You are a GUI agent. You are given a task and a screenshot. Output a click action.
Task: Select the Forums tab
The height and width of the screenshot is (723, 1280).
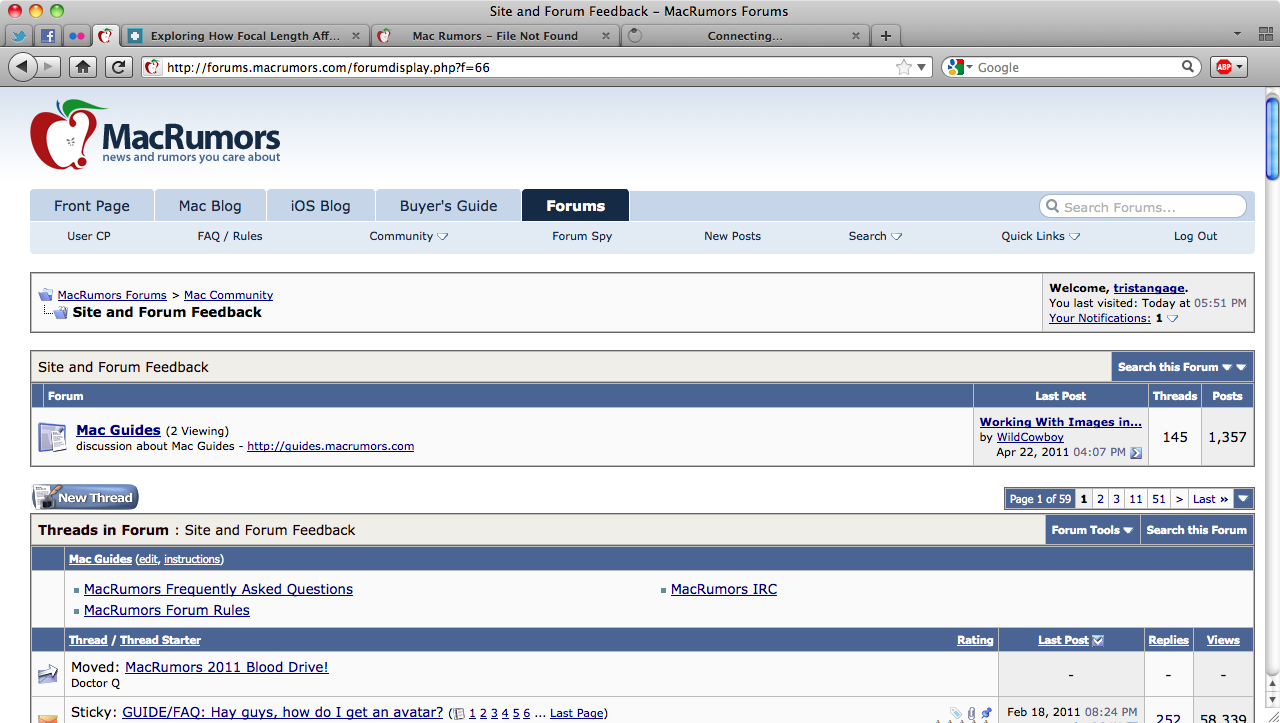pyautogui.click(x=575, y=205)
